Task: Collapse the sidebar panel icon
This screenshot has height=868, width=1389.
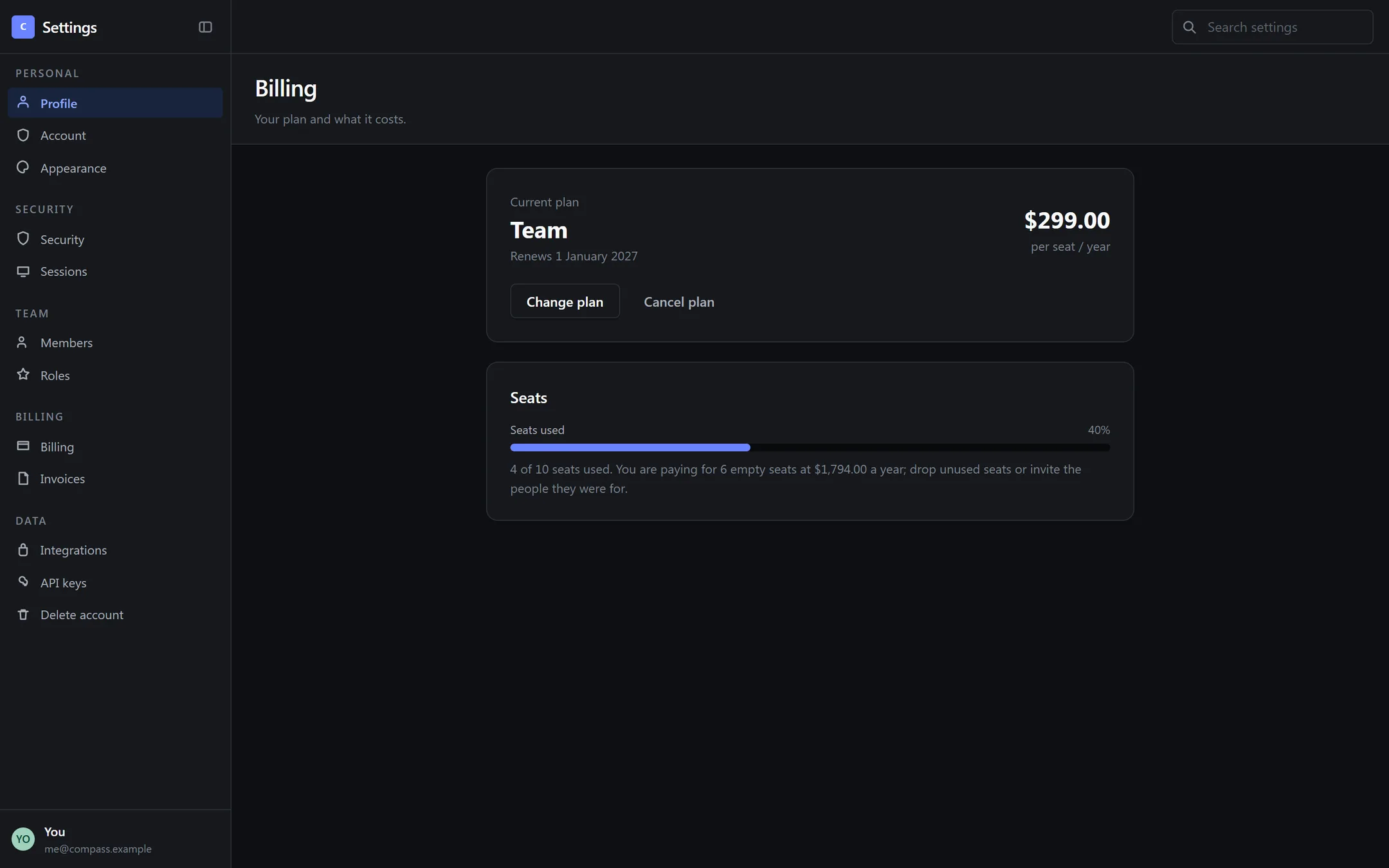Action: click(205, 27)
